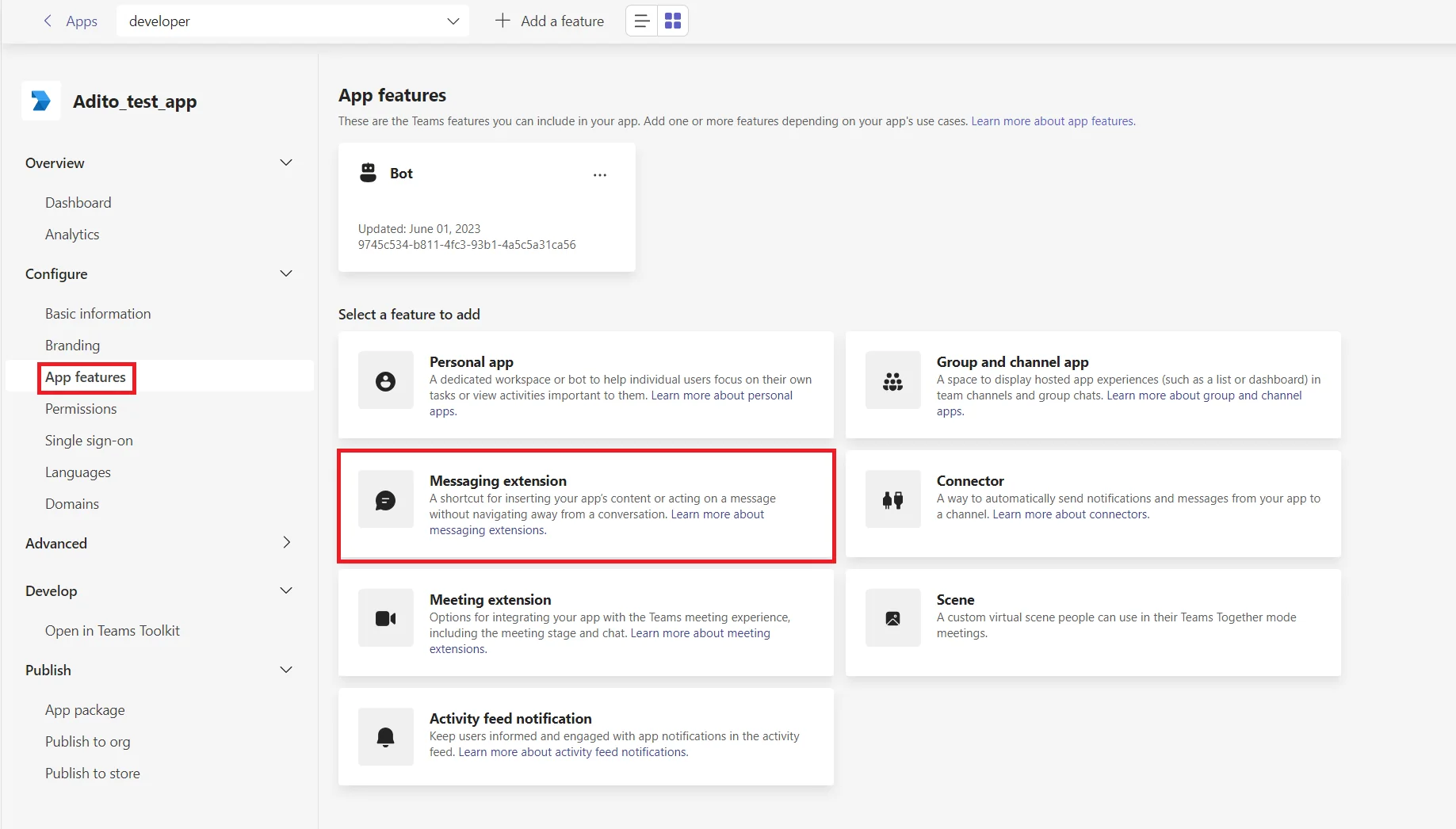Open Learn more about activity feed notifications
The height and width of the screenshot is (829, 1456).
click(573, 752)
